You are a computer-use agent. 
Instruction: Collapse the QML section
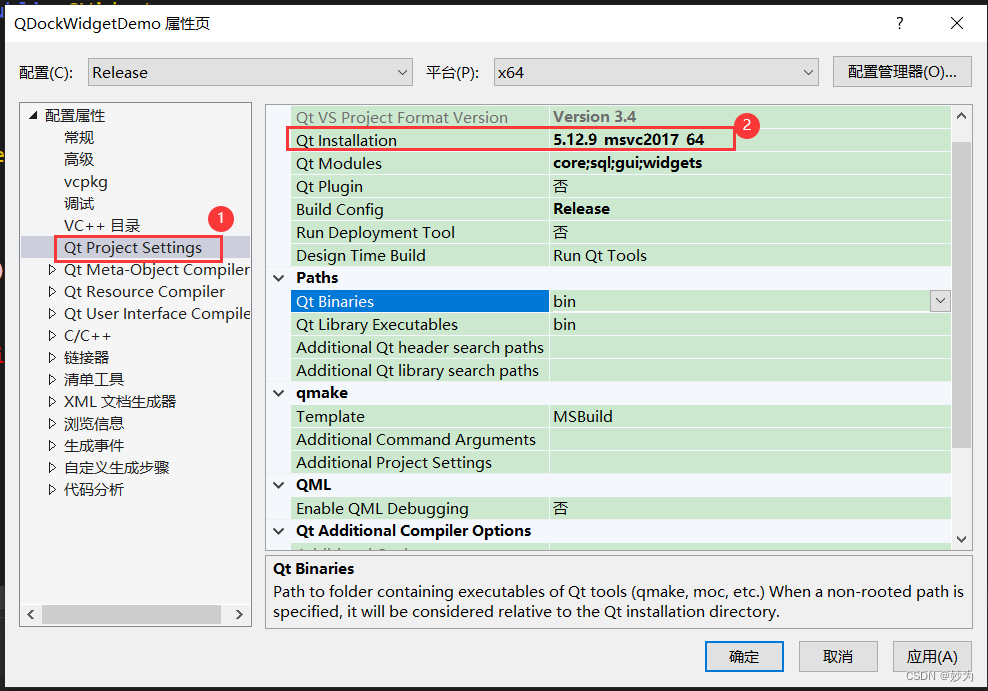(278, 484)
